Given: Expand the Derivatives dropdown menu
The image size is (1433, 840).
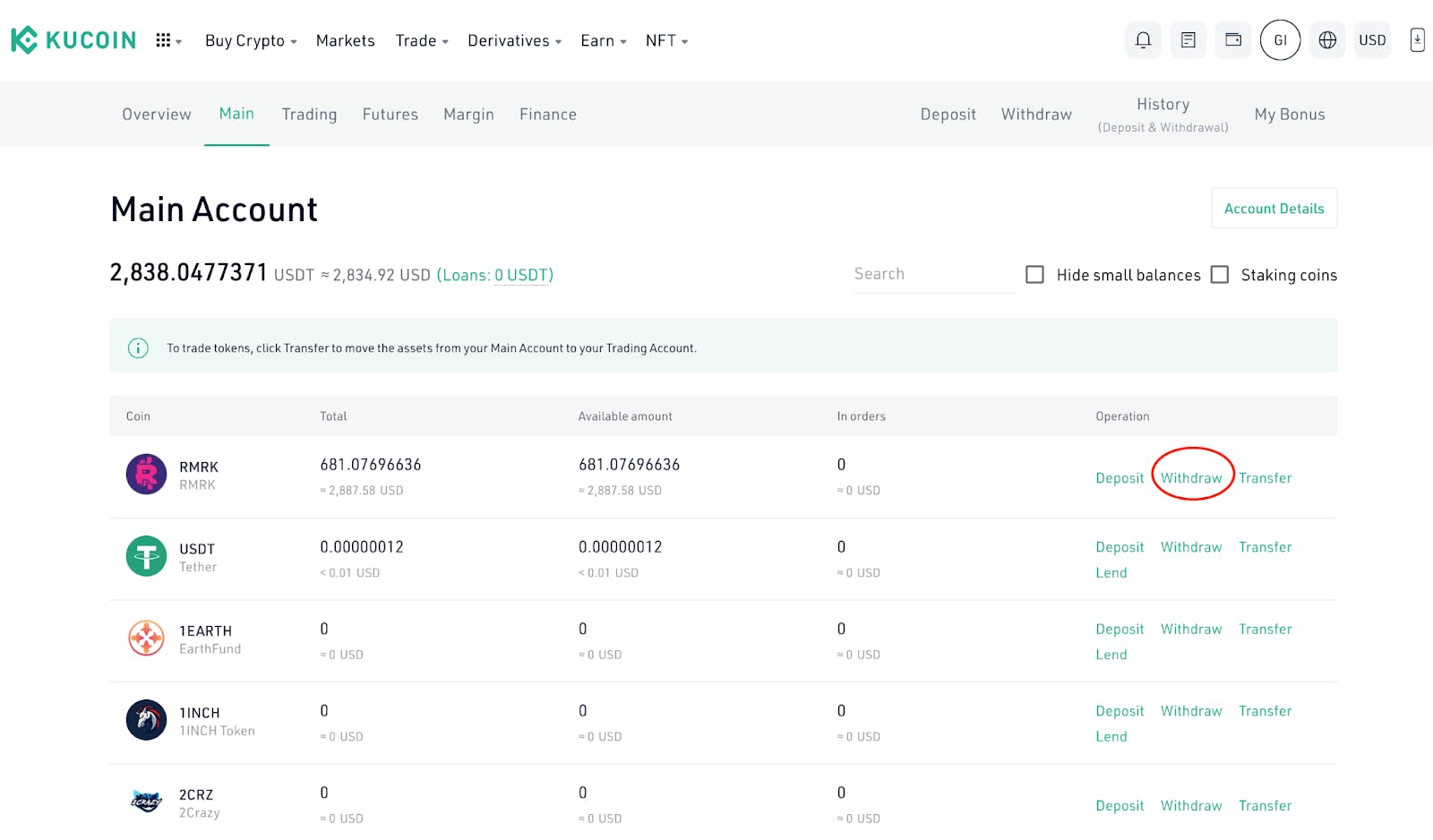Looking at the screenshot, I should [514, 40].
